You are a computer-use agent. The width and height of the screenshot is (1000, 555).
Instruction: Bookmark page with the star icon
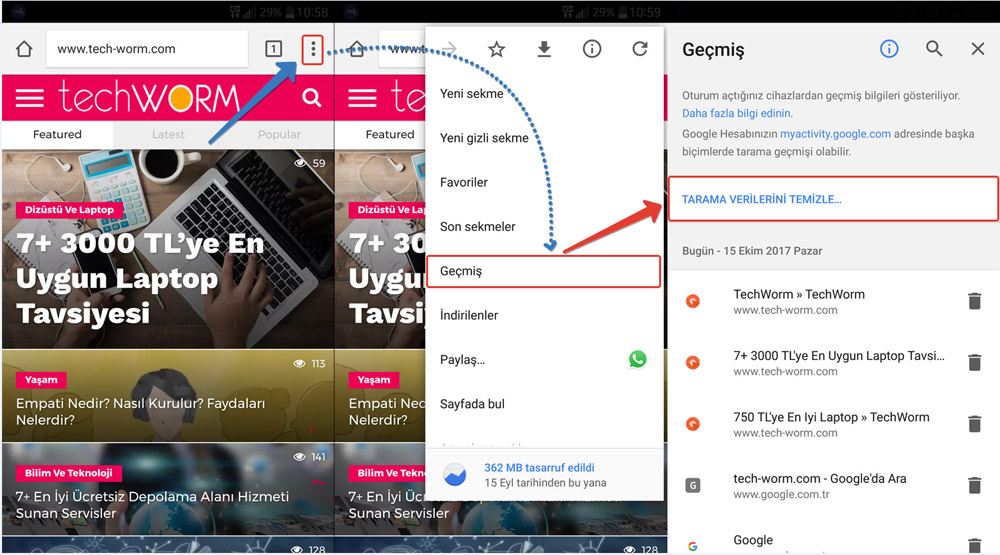[x=496, y=49]
